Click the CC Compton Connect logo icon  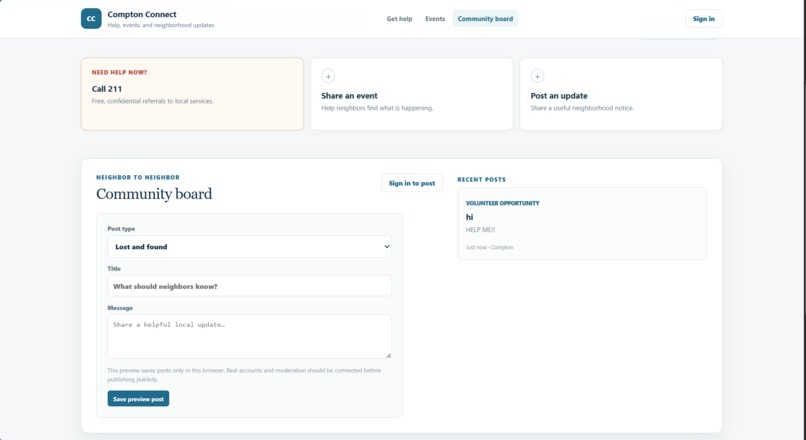[91, 19]
